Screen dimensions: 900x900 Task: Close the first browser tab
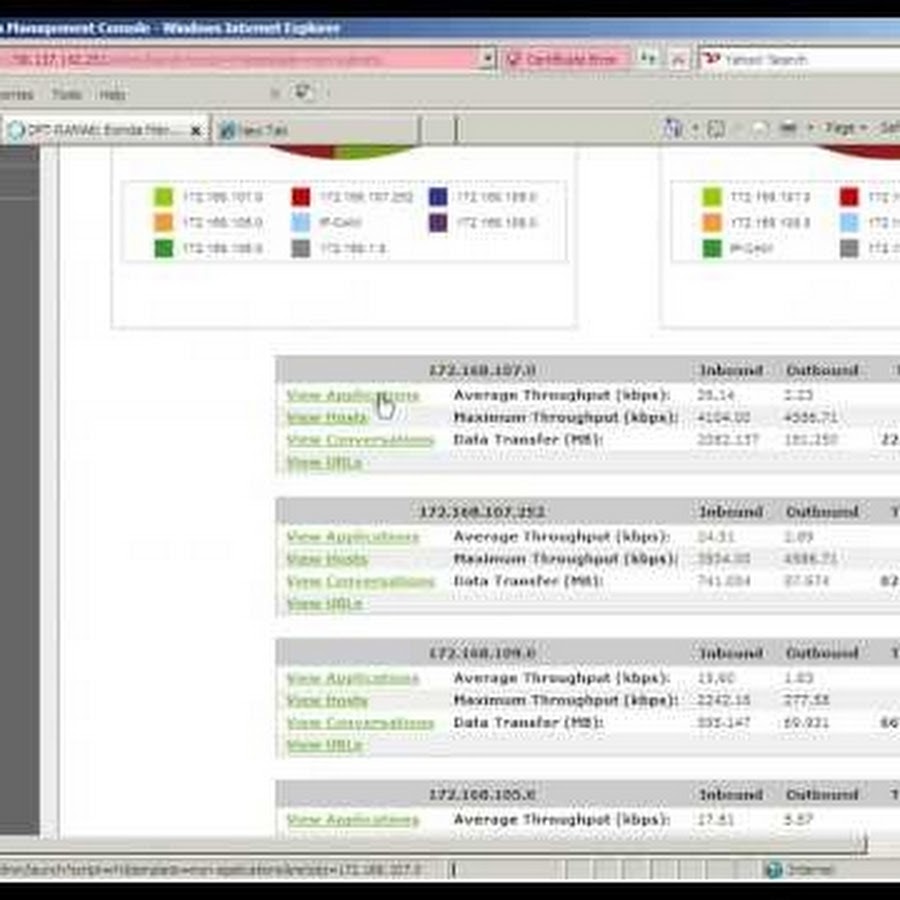196,130
